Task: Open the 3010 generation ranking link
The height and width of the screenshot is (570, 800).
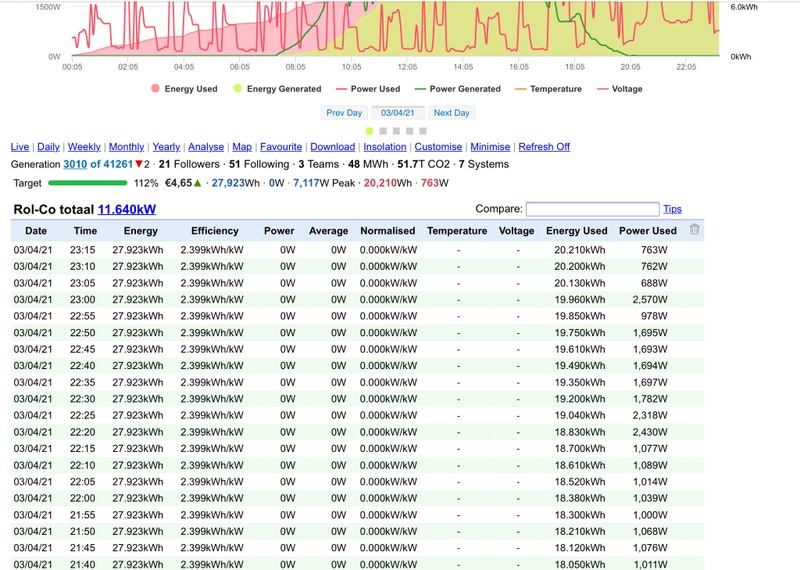Action: pyautogui.click(x=75, y=164)
